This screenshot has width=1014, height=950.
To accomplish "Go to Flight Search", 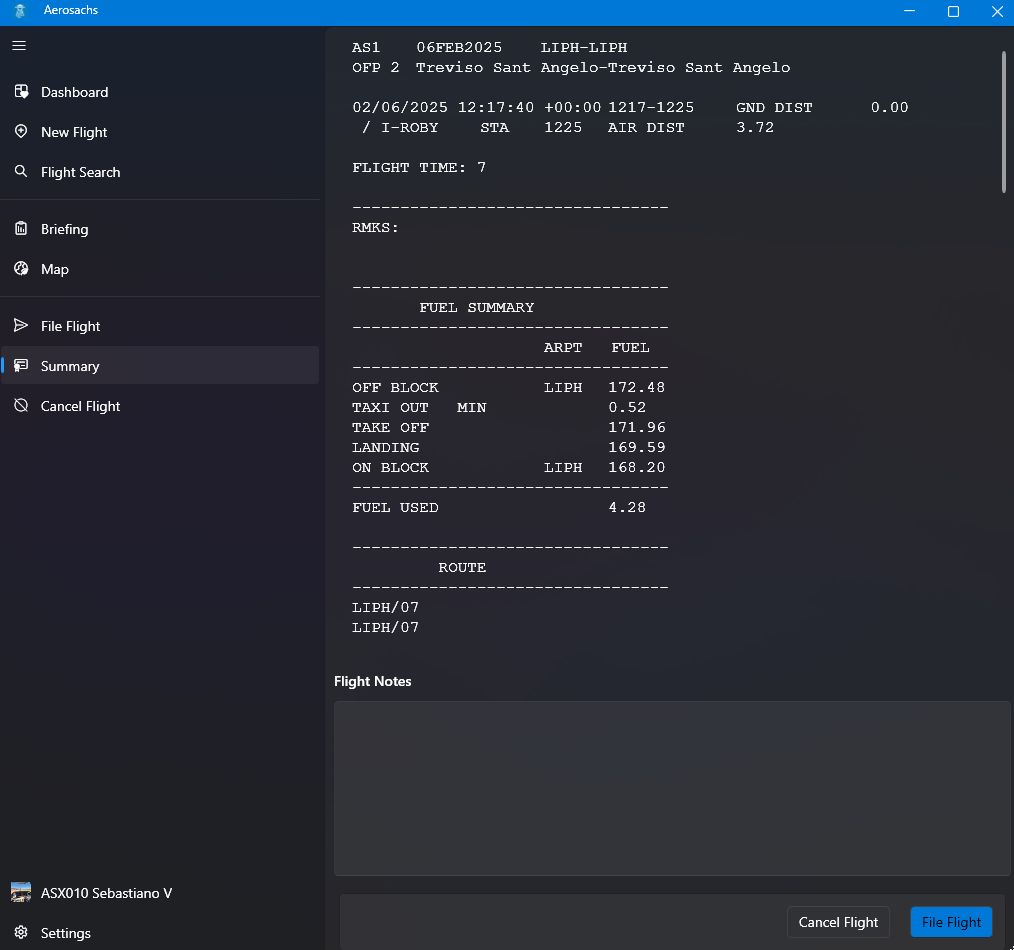I will (80, 172).
